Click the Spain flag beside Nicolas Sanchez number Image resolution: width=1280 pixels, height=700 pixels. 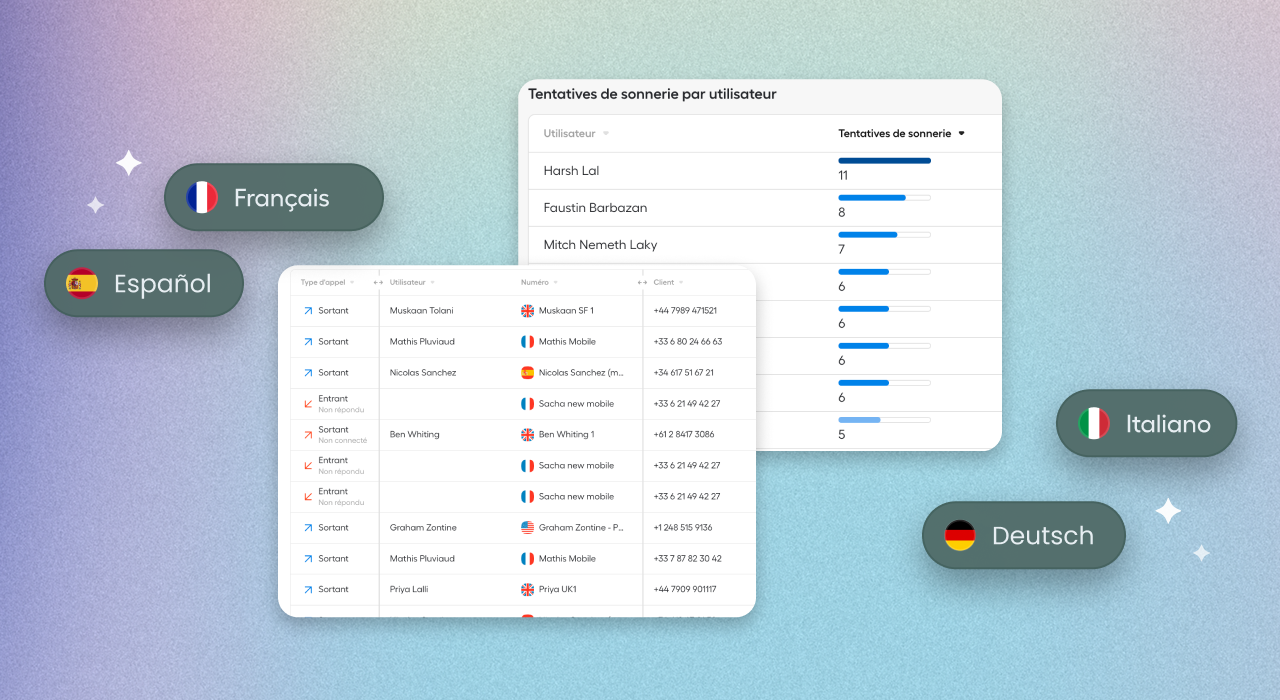(x=528, y=373)
